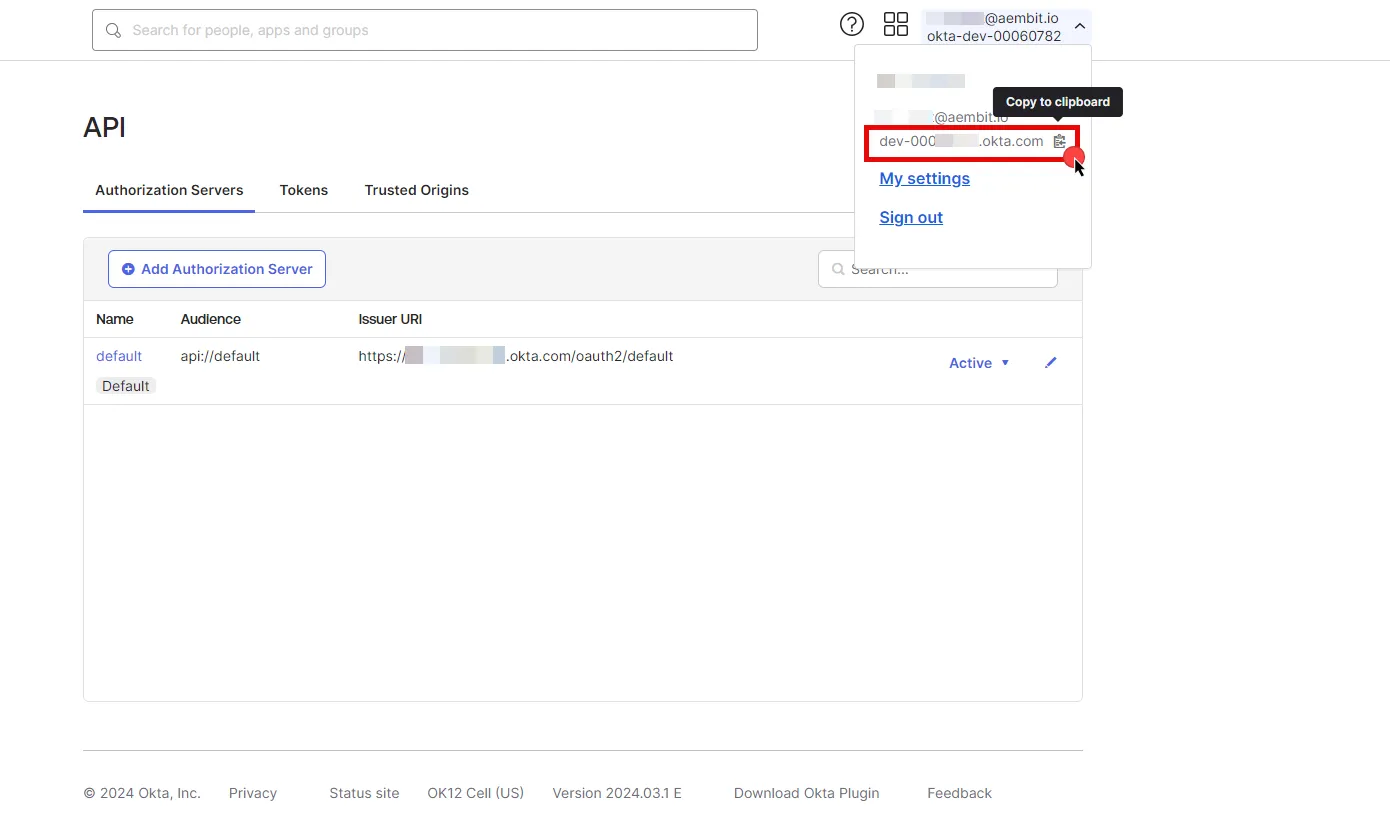Click the search icon in the top search bar
This screenshot has width=1390, height=818.
(x=113, y=30)
